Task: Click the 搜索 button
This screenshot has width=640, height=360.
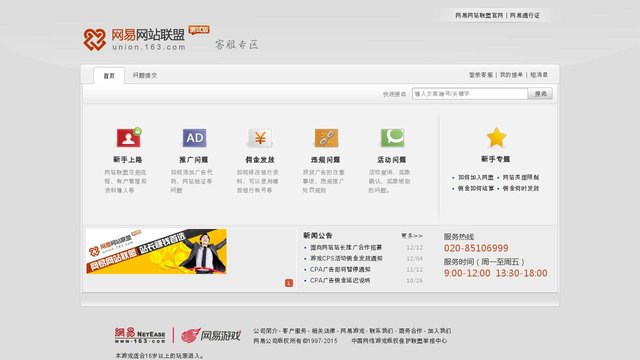Action: 540,93
